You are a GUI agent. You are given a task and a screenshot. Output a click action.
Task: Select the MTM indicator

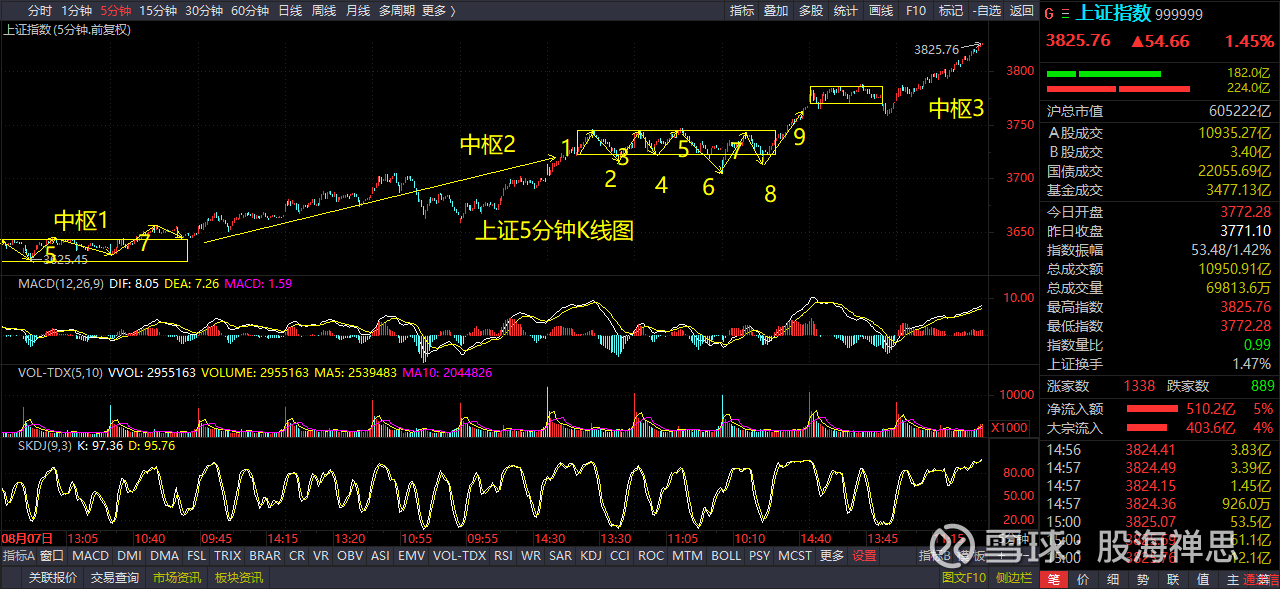(688, 556)
